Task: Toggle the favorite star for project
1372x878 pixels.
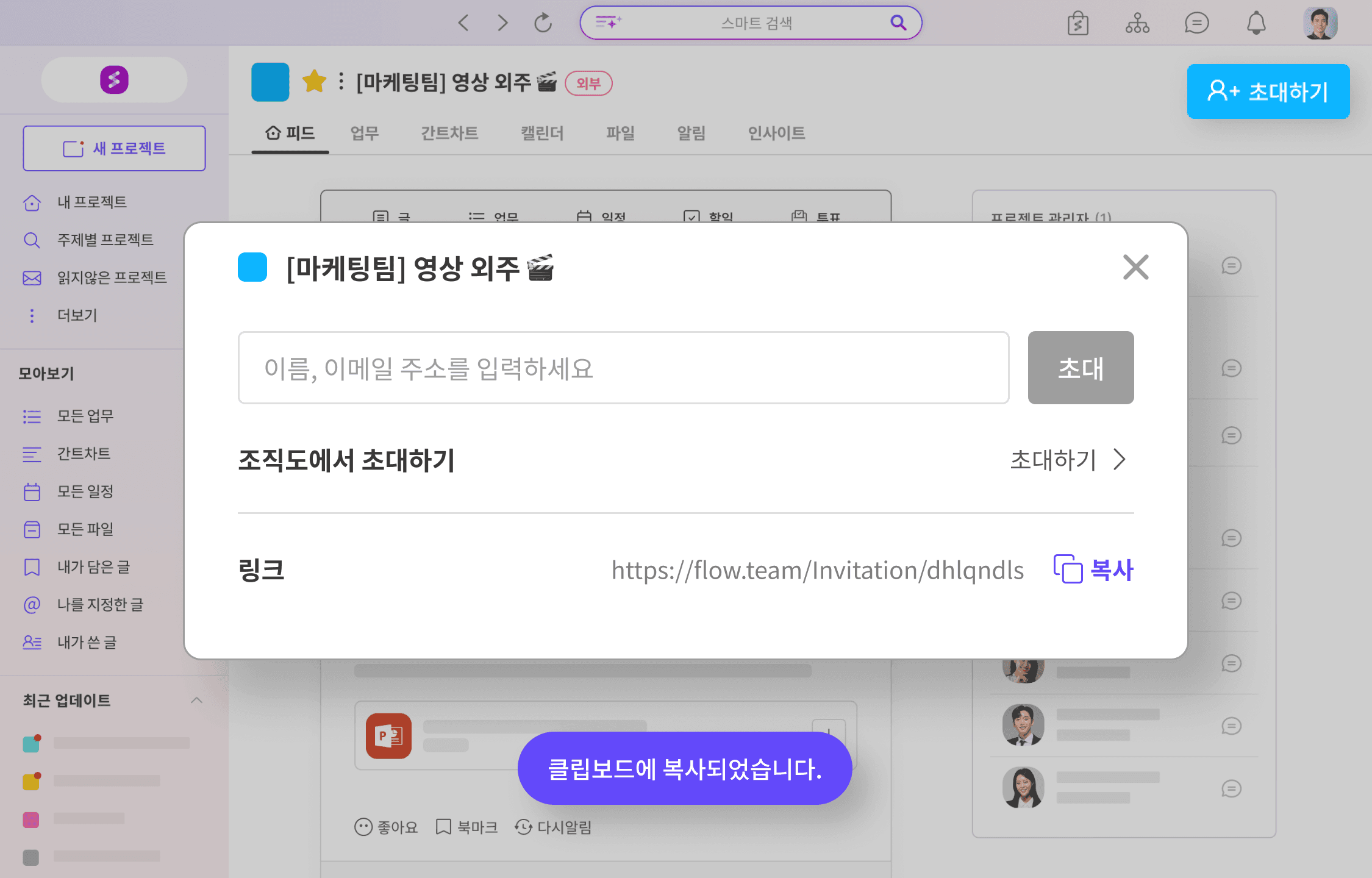Action: pyautogui.click(x=314, y=82)
